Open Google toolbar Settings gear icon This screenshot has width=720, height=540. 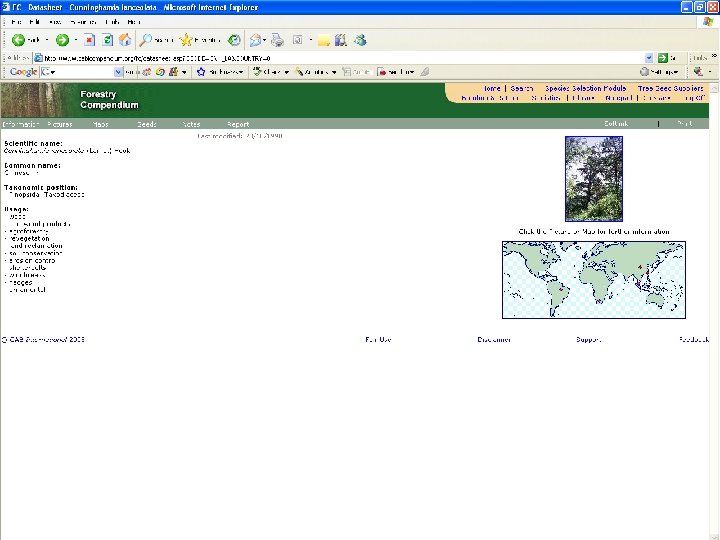point(644,72)
